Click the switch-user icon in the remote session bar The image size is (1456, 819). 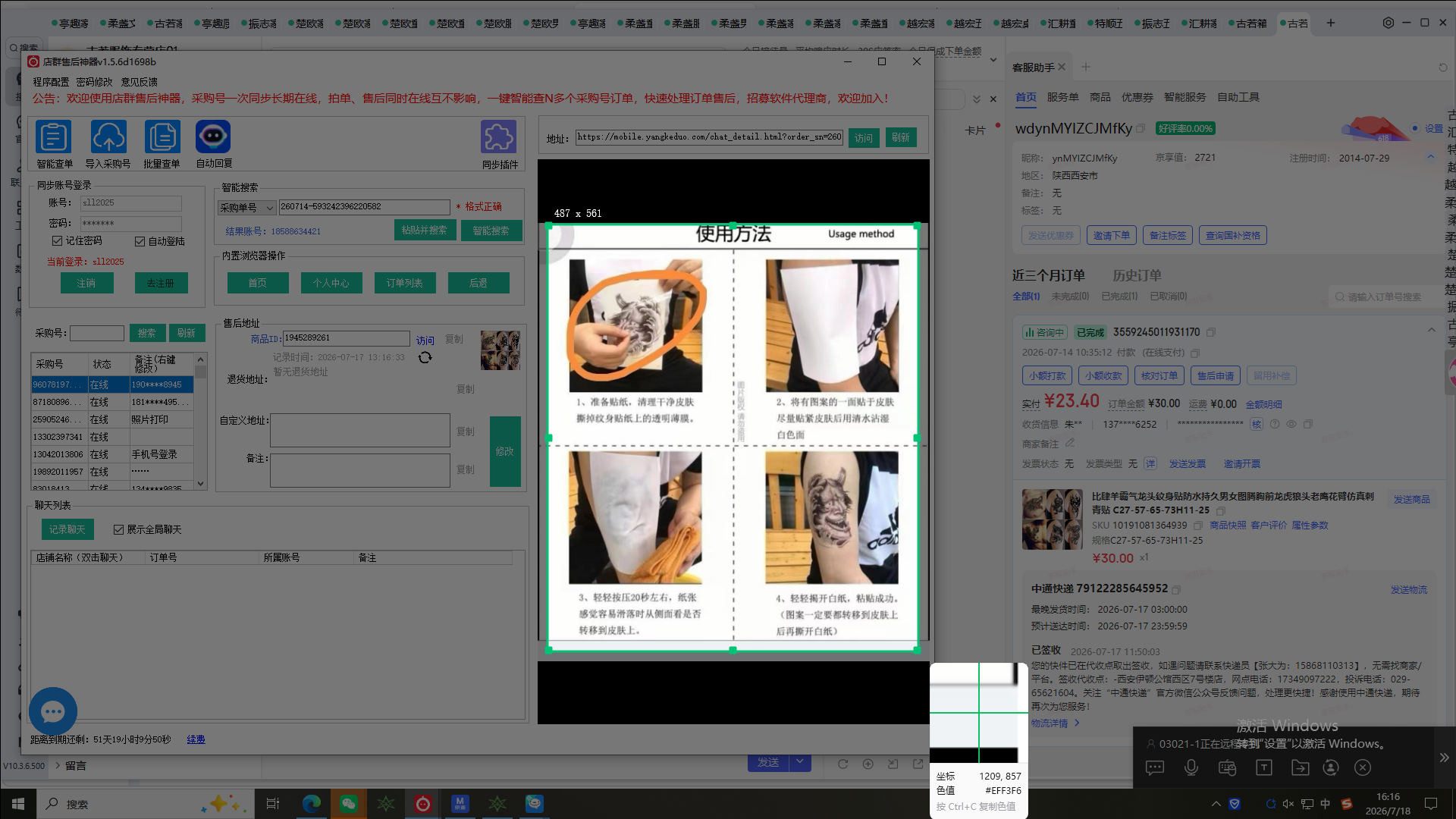pyautogui.click(x=1331, y=768)
